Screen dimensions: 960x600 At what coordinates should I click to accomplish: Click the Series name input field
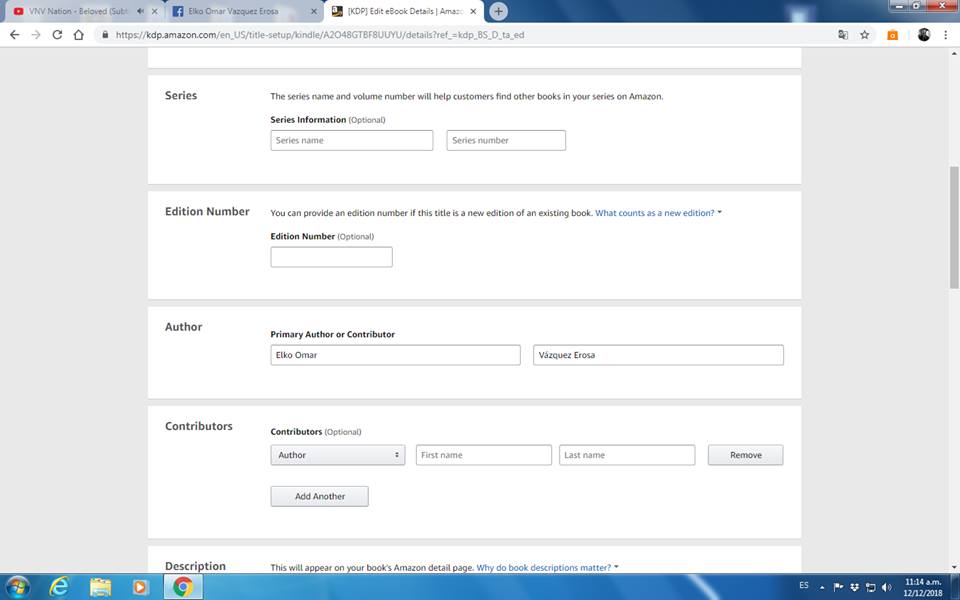(x=351, y=141)
